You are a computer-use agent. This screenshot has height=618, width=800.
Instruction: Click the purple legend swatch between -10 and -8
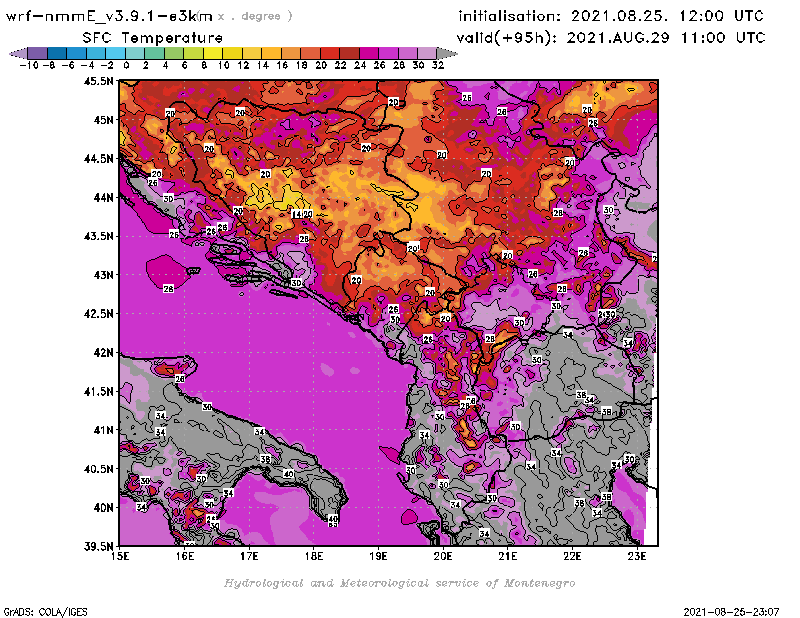point(38,53)
